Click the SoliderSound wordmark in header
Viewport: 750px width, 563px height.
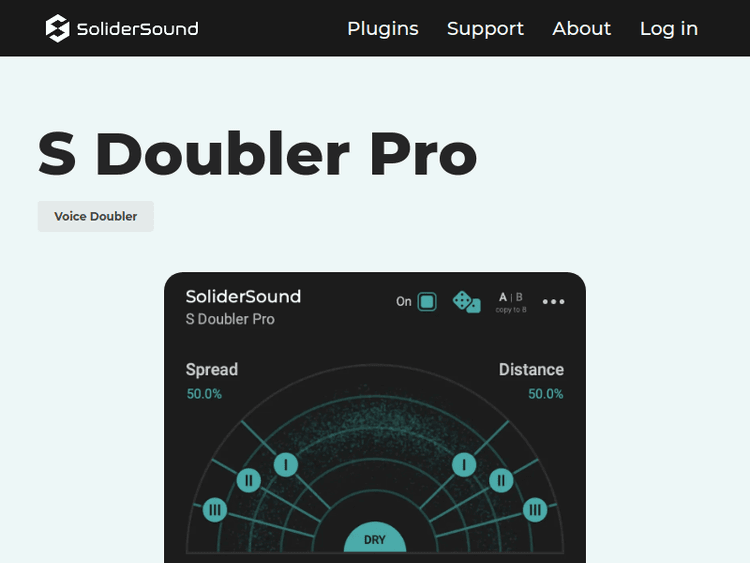[x=138, y=29]
